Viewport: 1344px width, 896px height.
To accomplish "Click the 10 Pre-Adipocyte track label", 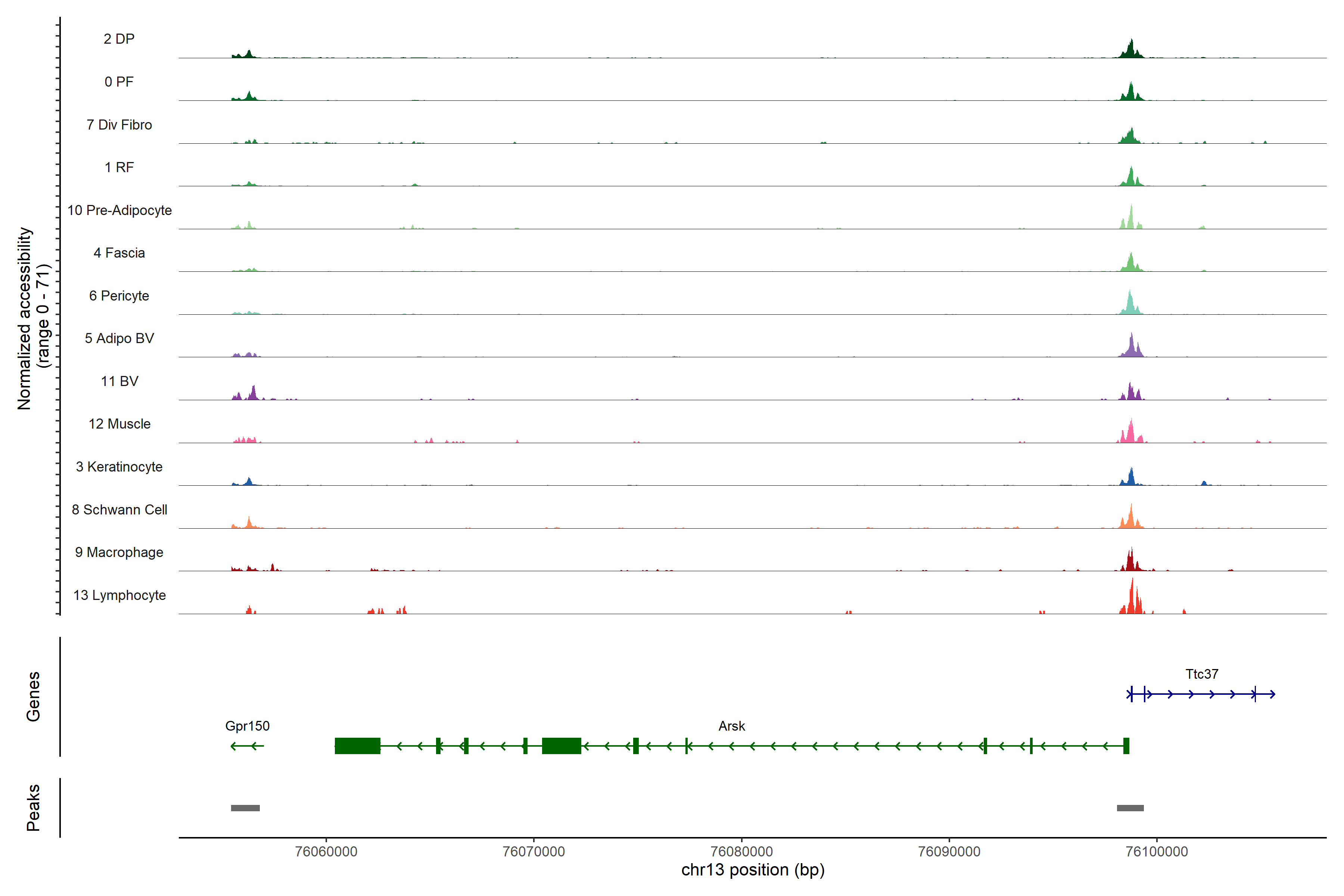I will 119,210.
